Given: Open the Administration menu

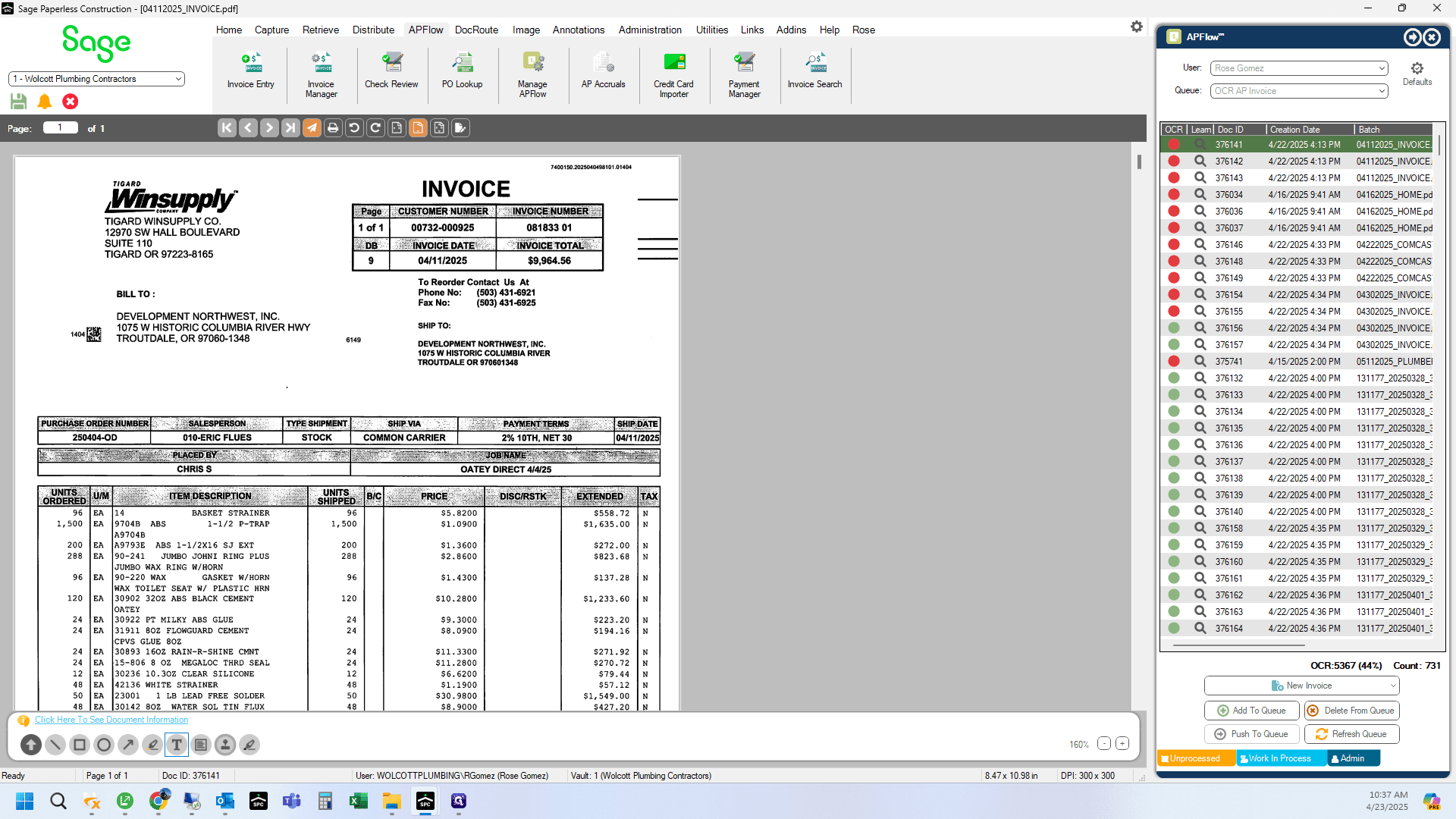Looking at the screenshot, I should pos(650,30).
